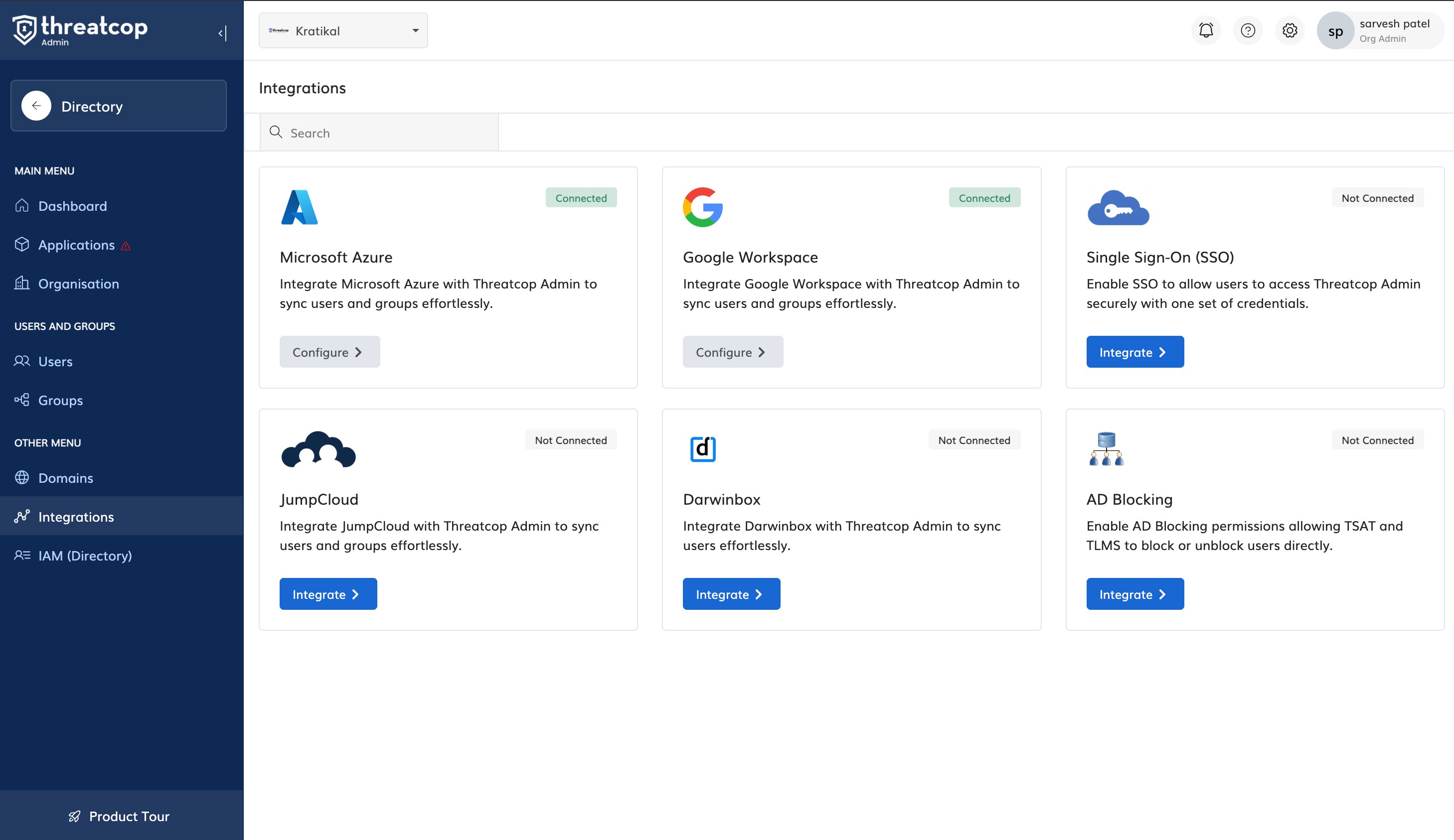
Task: Go to Users in the sidebar
Action: click(122, 362)
